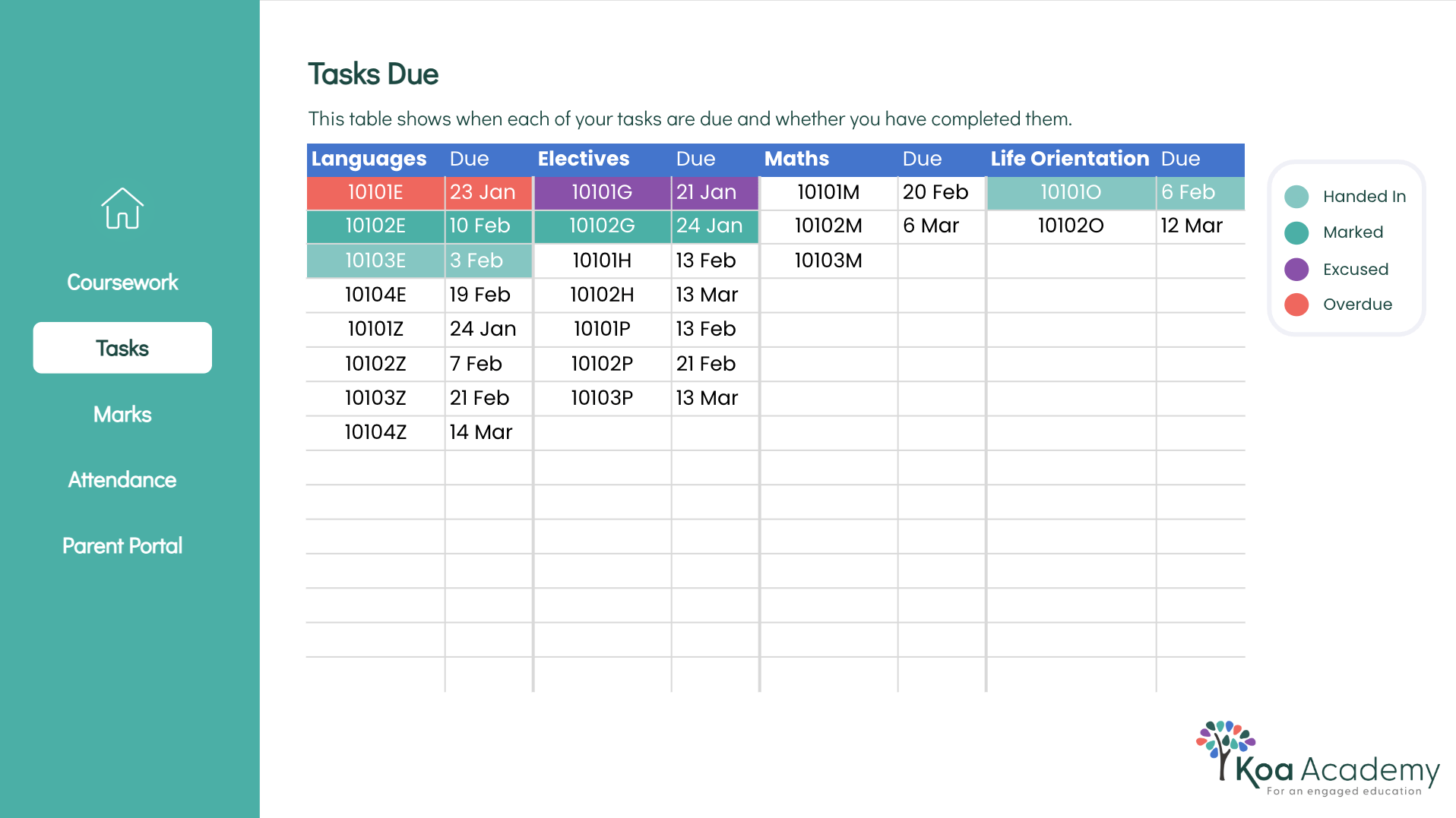This screenshot has height=818, width=1456.
Task: Click the Marked legend color dot
Action: point(1296,232)
